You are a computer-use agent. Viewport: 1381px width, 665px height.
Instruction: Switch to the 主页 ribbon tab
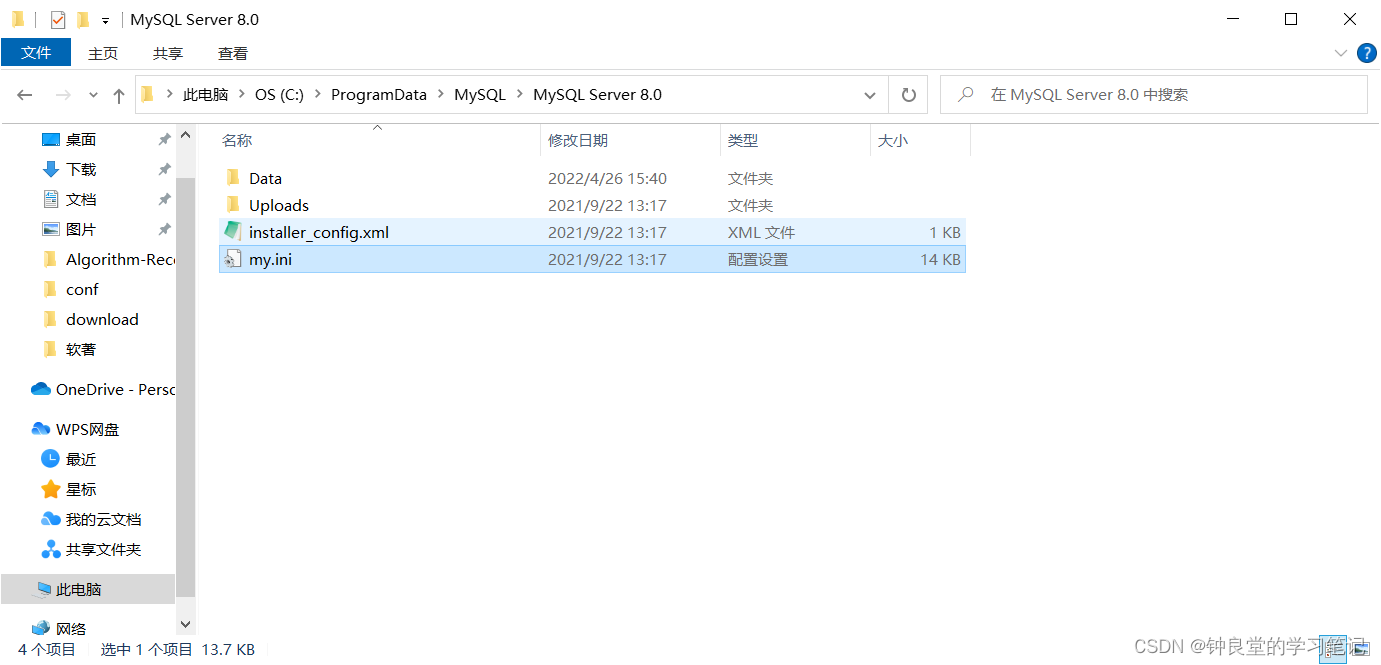coord(103,53)
